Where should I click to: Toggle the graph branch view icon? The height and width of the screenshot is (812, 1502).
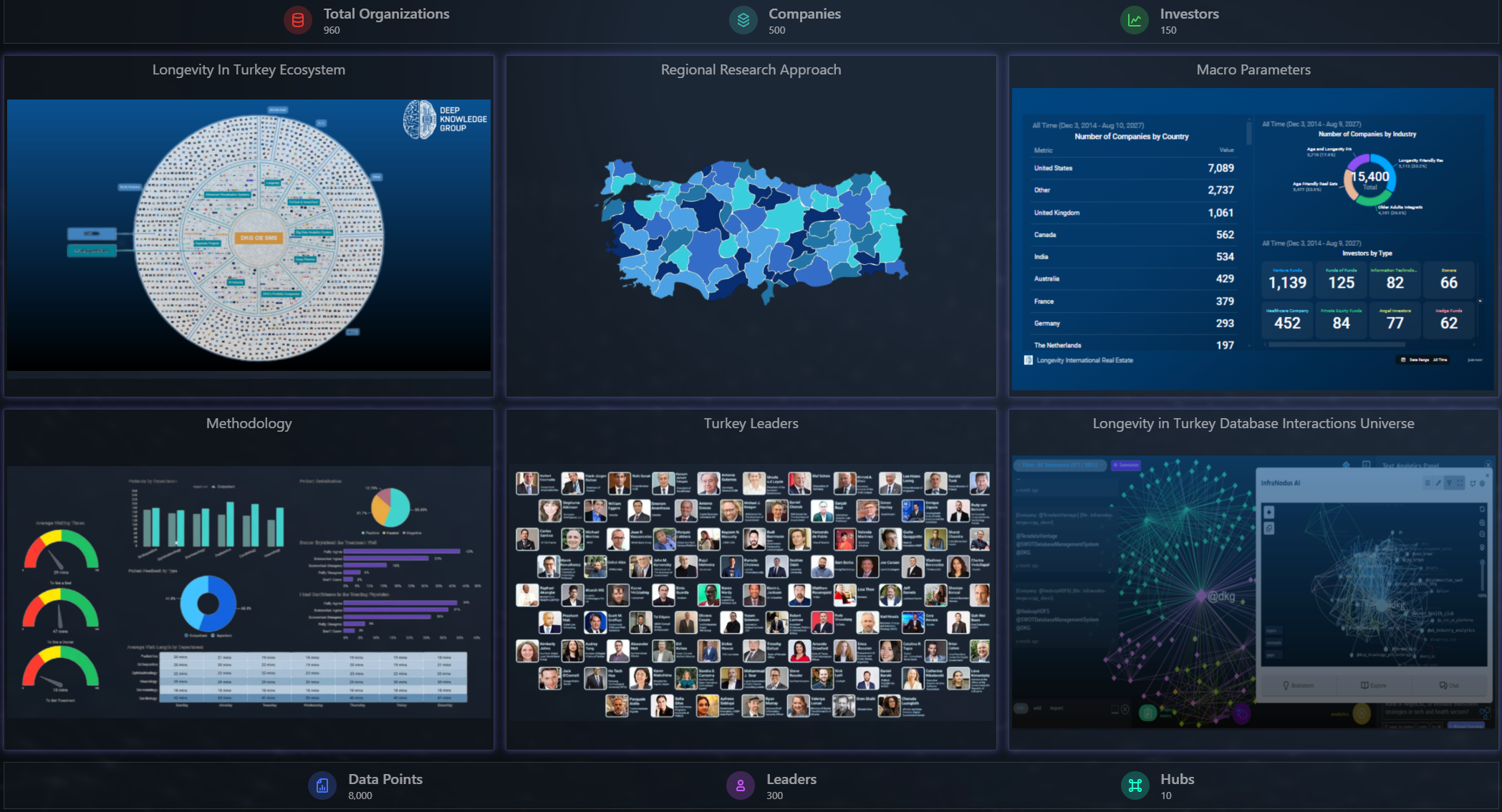[1449, 483]
